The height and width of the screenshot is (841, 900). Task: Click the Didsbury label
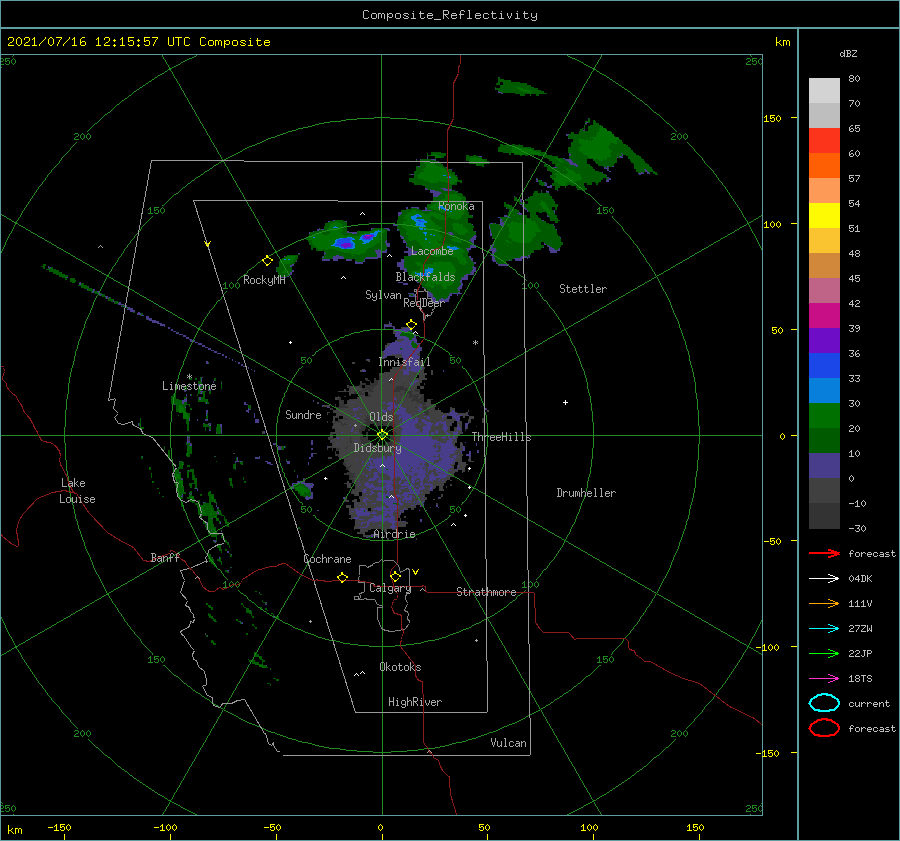click(377, 448)
